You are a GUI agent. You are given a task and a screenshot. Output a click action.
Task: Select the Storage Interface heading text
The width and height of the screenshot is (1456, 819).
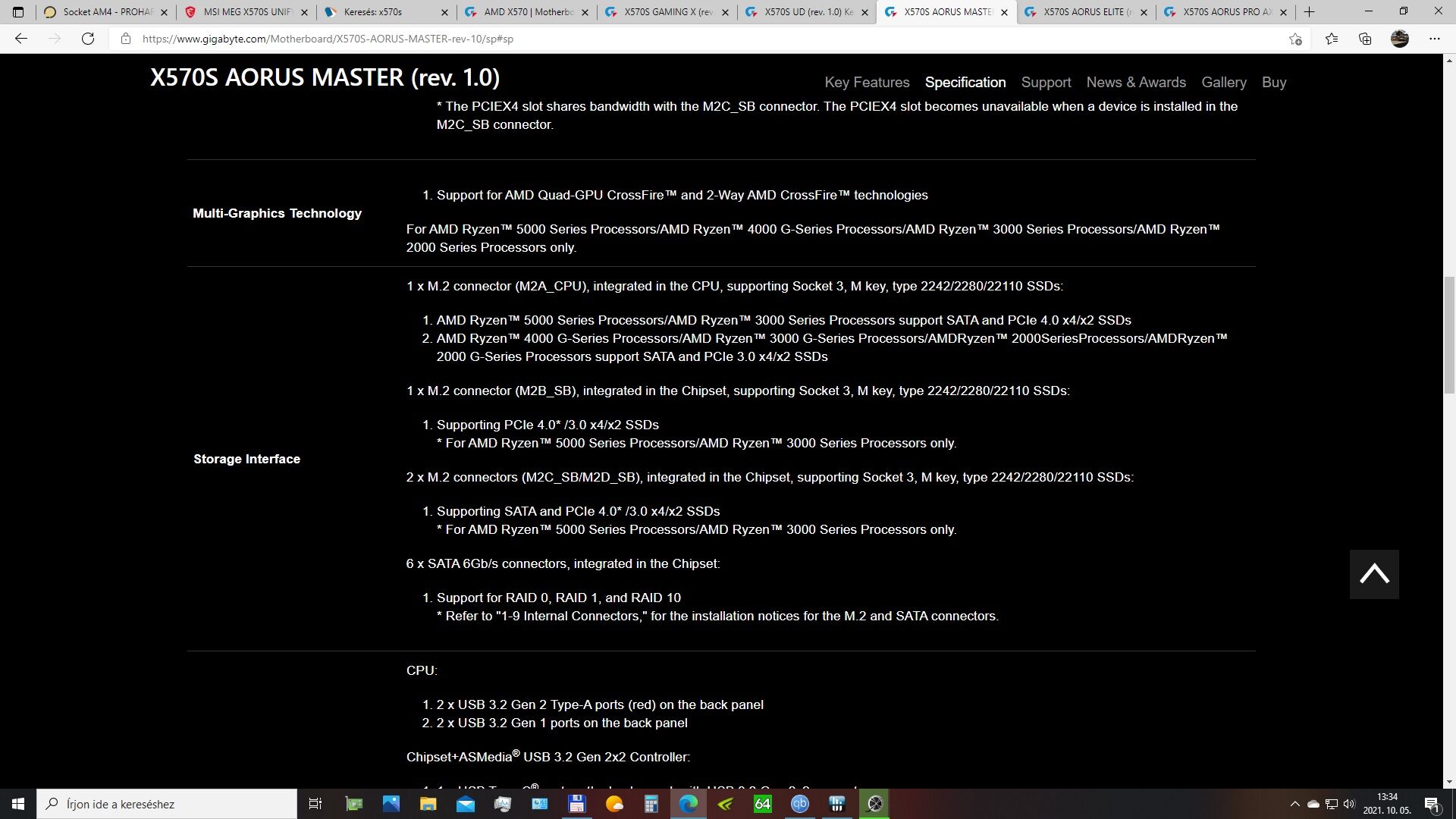click(246, 459)
